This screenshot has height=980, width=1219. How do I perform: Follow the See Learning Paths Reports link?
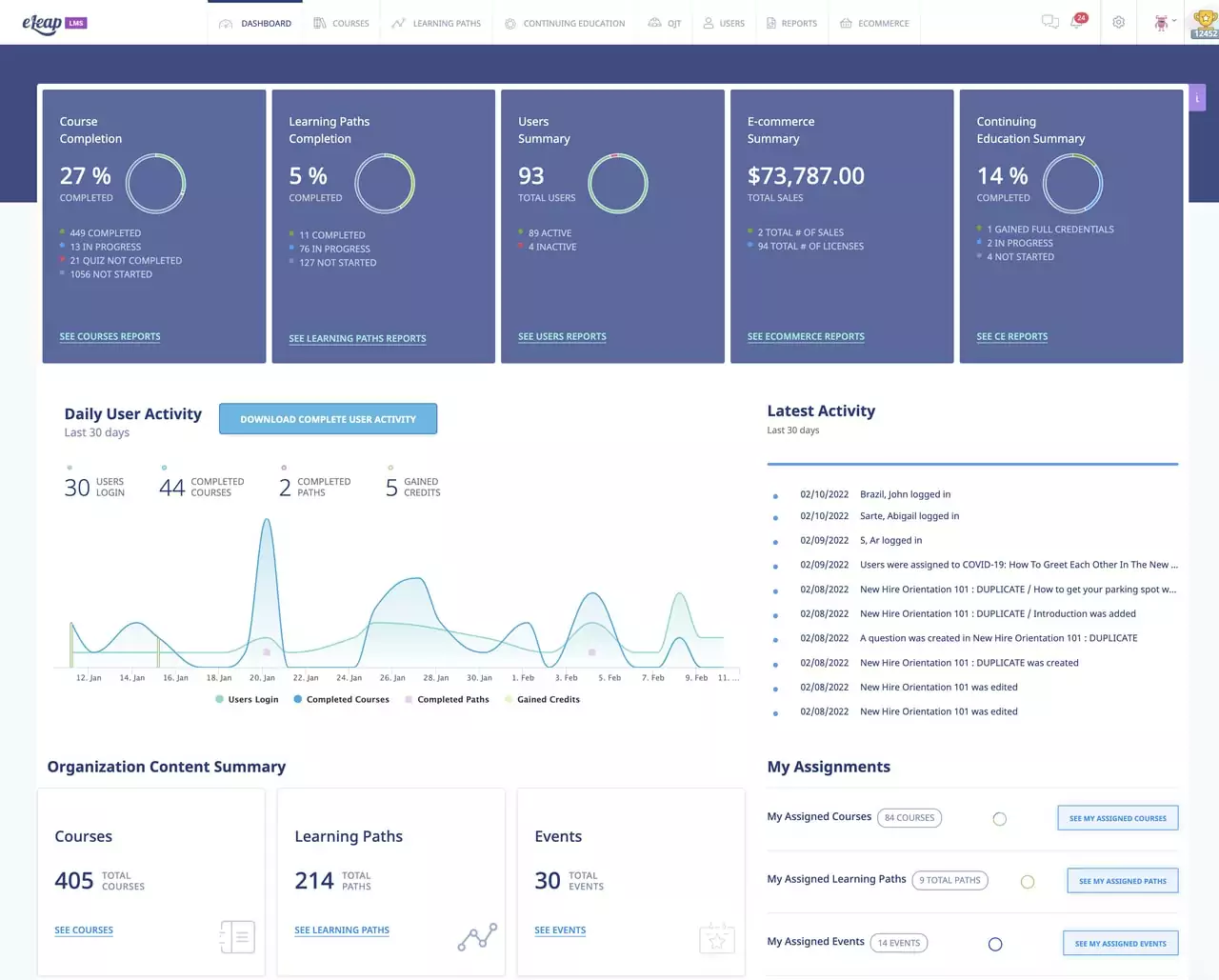pos(357,338)
